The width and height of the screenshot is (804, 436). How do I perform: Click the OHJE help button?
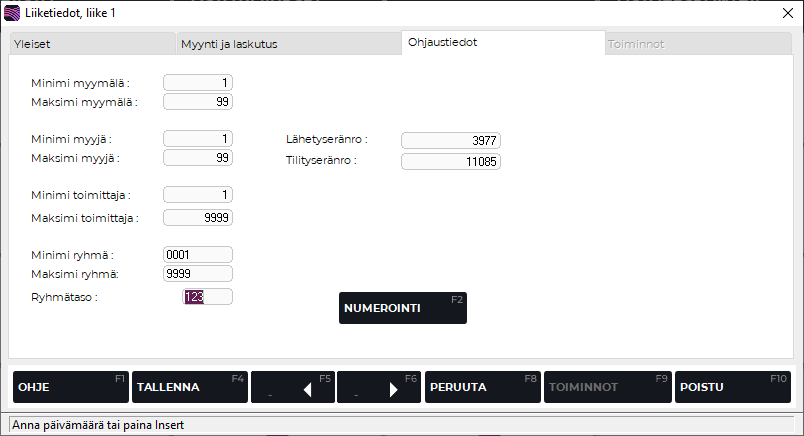[x=70, y=387]
